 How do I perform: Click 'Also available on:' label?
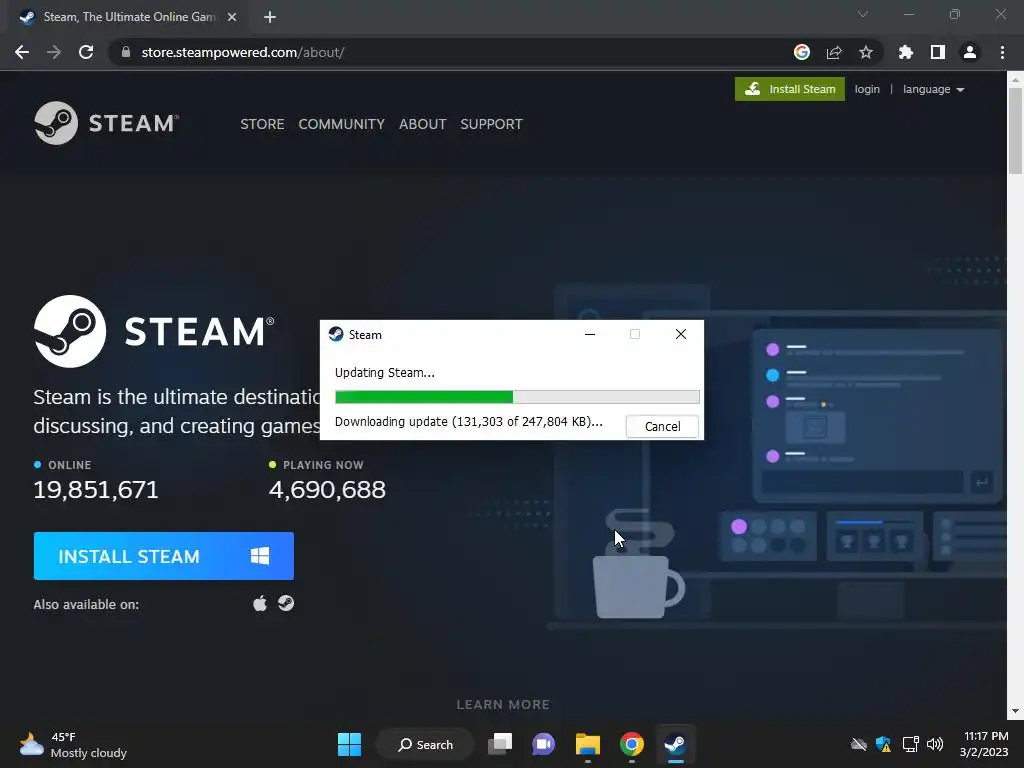pos(86,605)
